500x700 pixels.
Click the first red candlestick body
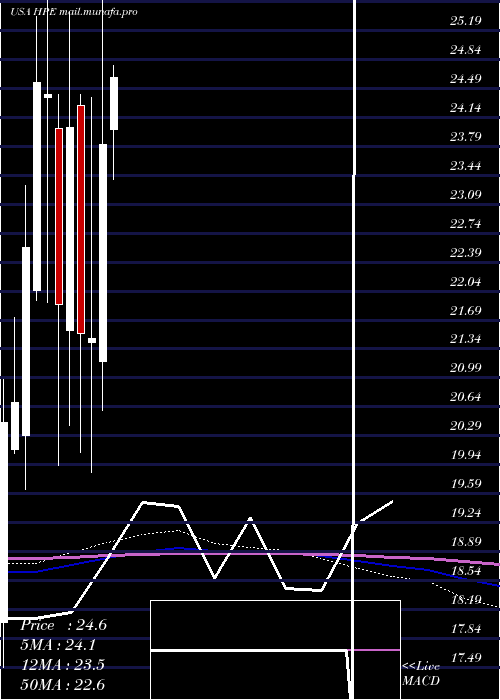click(59, 217)
